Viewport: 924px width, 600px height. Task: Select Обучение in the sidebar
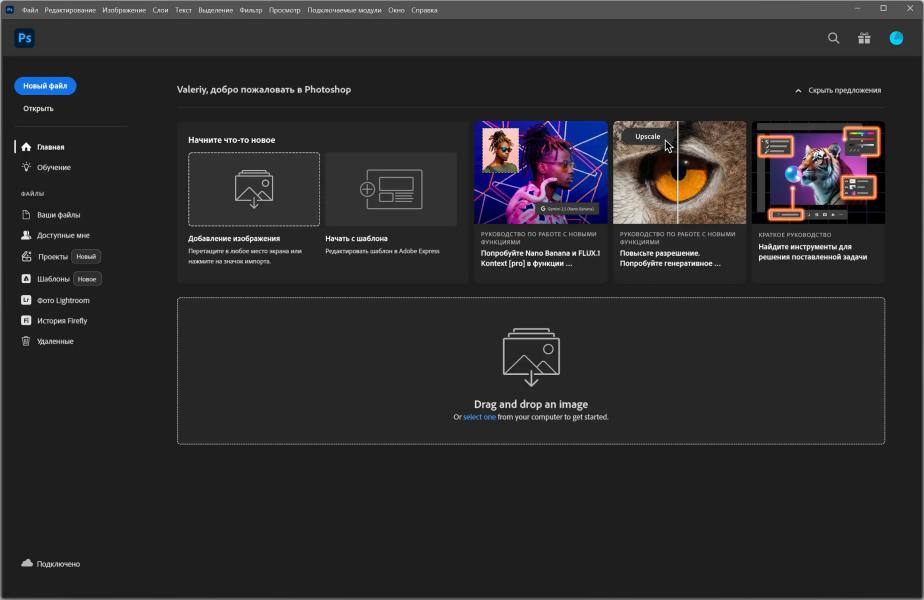click(x=53, y=167)
